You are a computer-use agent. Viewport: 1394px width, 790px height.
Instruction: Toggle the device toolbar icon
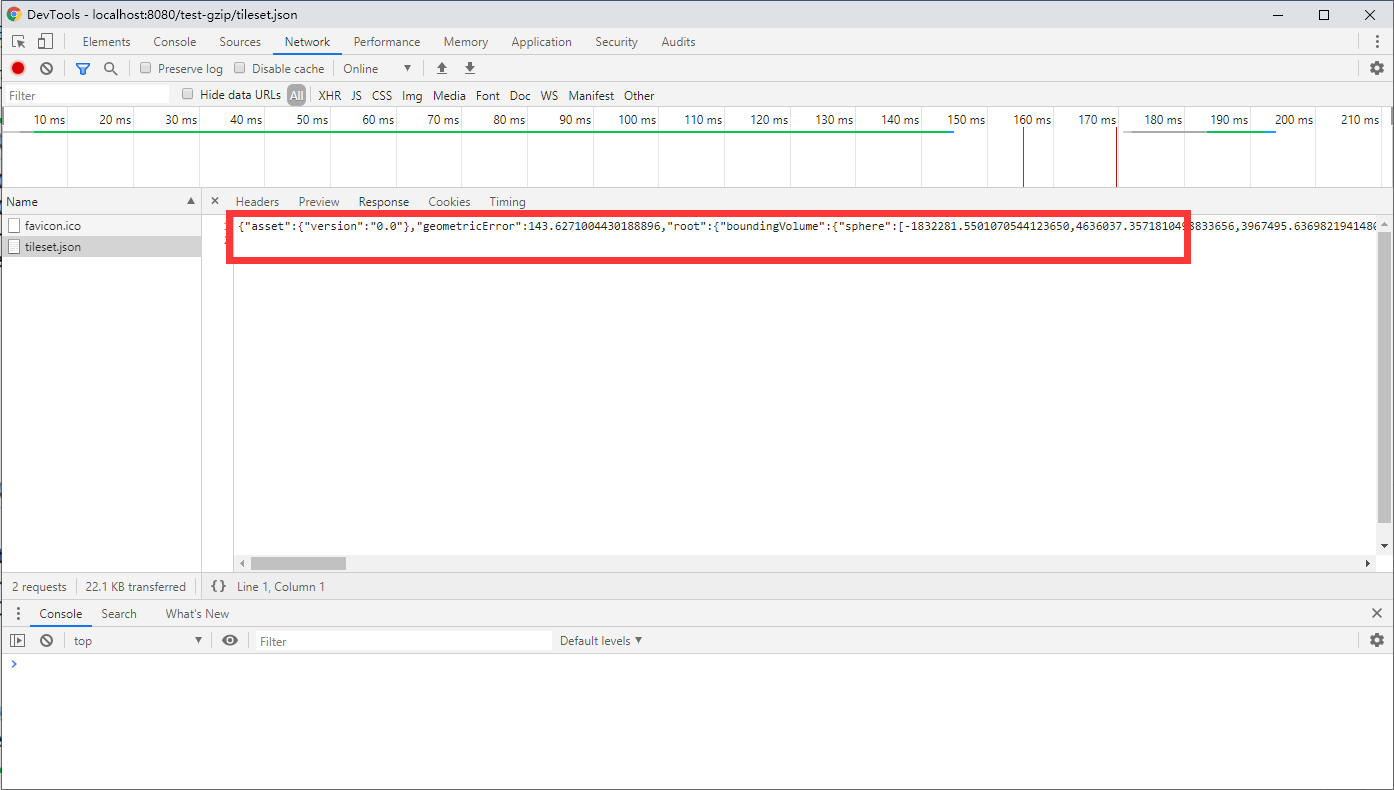click(45, 41)
